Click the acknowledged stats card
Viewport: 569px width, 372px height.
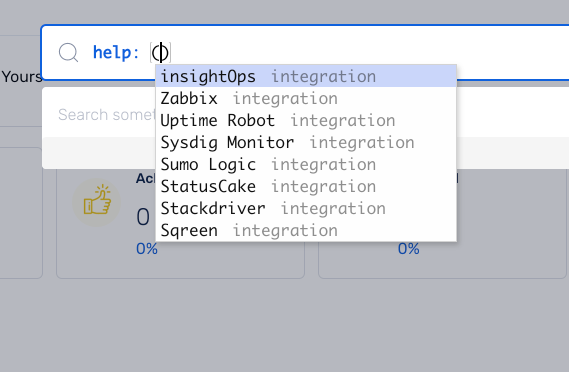point(180,224)
